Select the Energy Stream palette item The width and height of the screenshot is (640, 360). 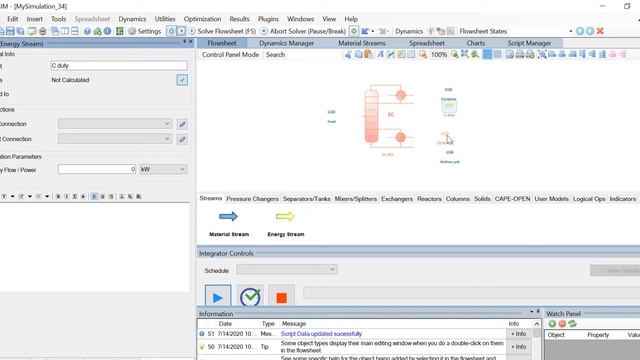285,223
